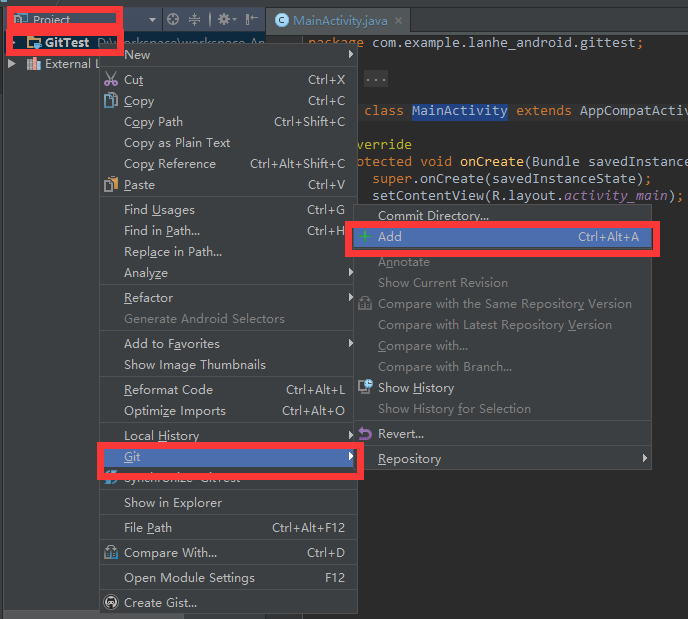Select Reformat Code

[227, 390]
